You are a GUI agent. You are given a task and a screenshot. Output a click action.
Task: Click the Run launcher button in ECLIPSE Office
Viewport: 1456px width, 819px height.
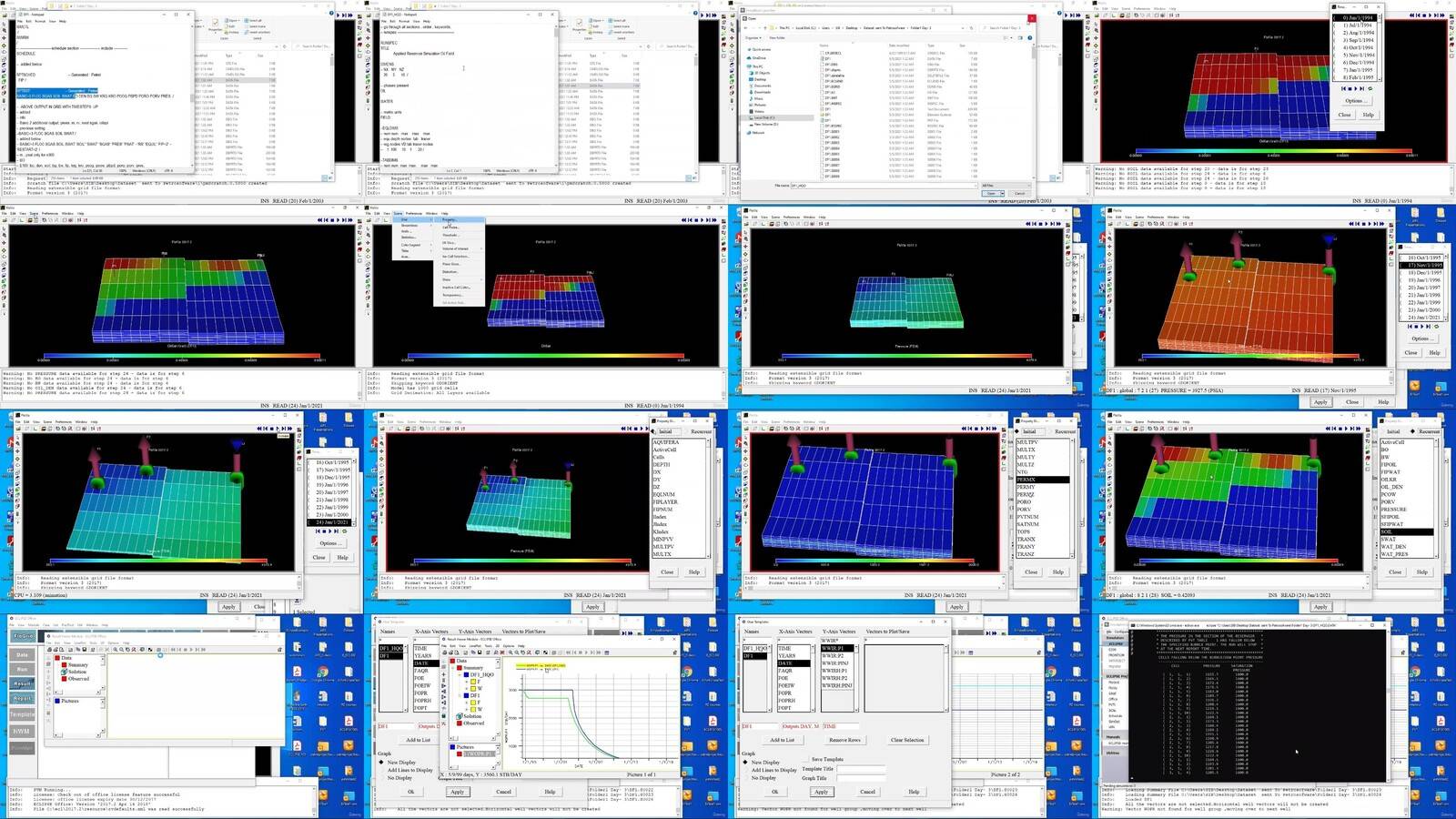[22, 669]
